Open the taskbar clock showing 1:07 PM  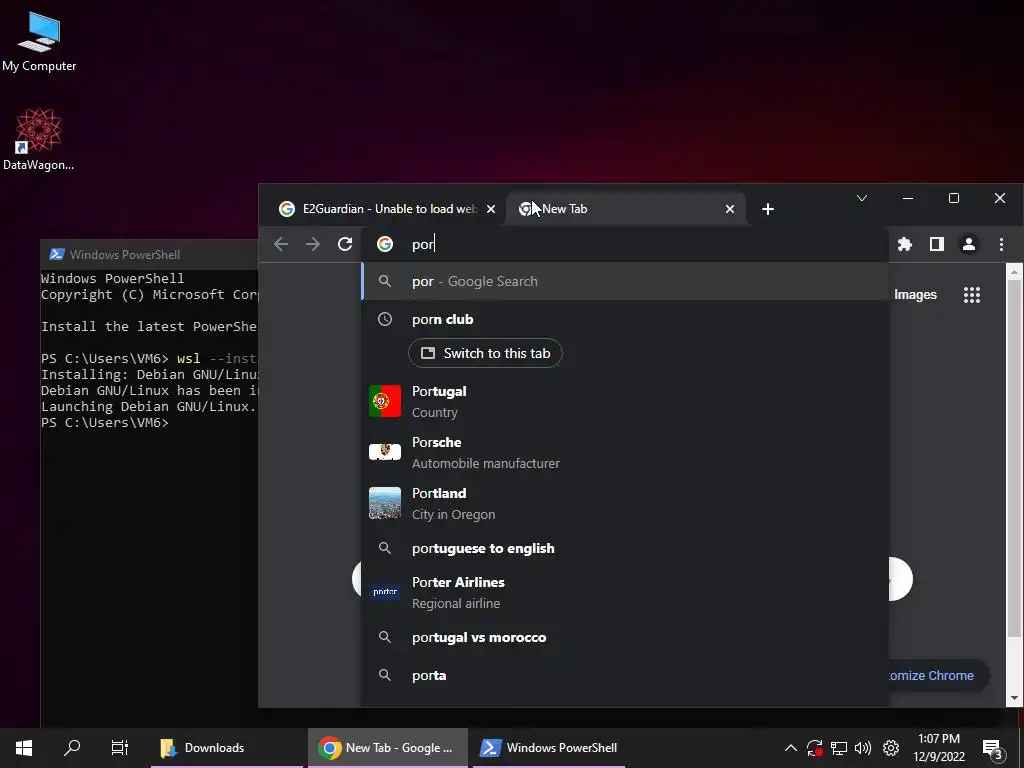tap(939, 748)
